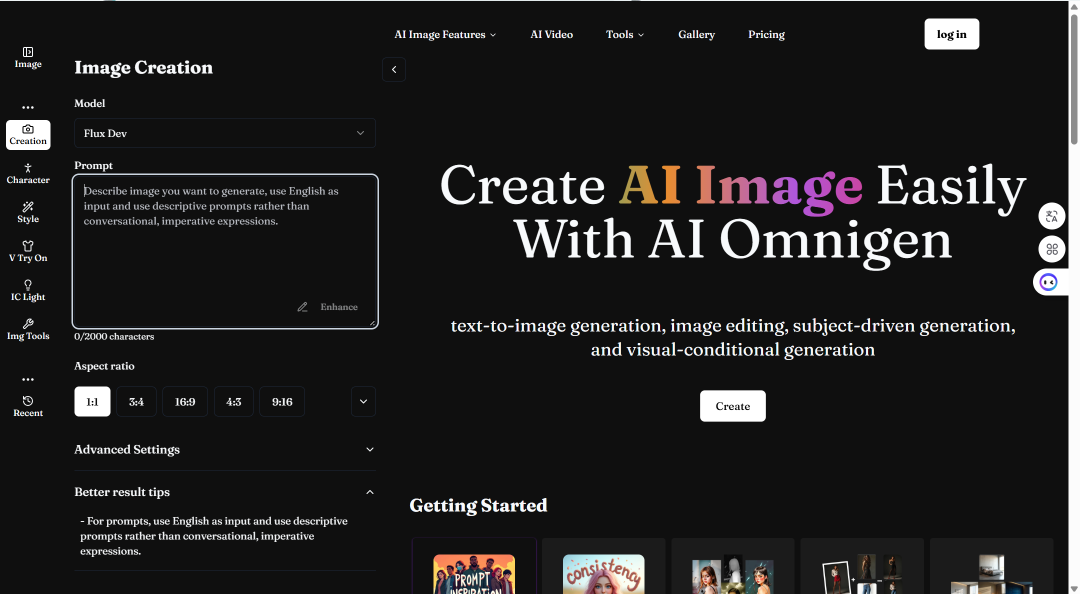Open the Image sidebar section
Viewport: 1080px width, 594px height.
click(x=28, y=57)
